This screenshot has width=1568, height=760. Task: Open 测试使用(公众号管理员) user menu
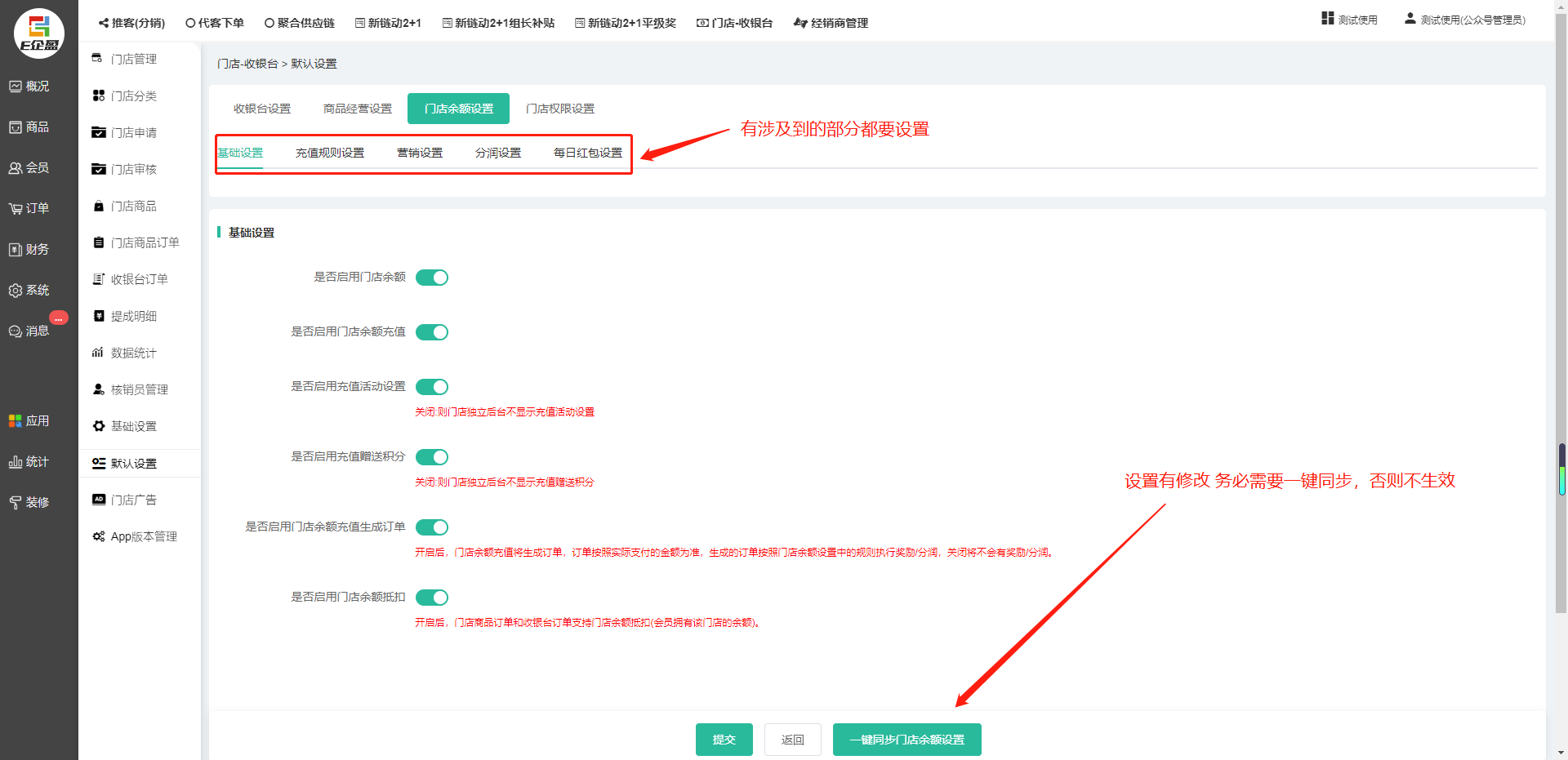pos(1465,20)
